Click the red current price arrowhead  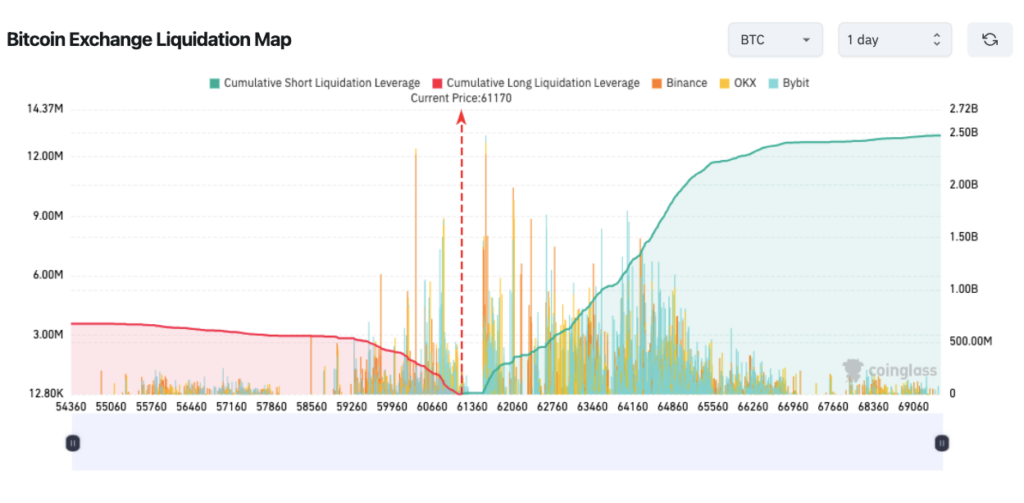(461, 117)
